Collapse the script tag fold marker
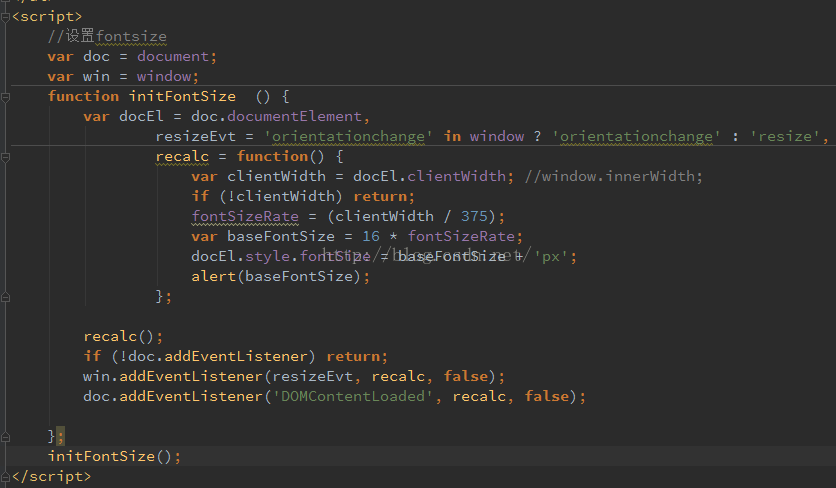This screenshot has height=488, width=836. [x=5, y=17]
